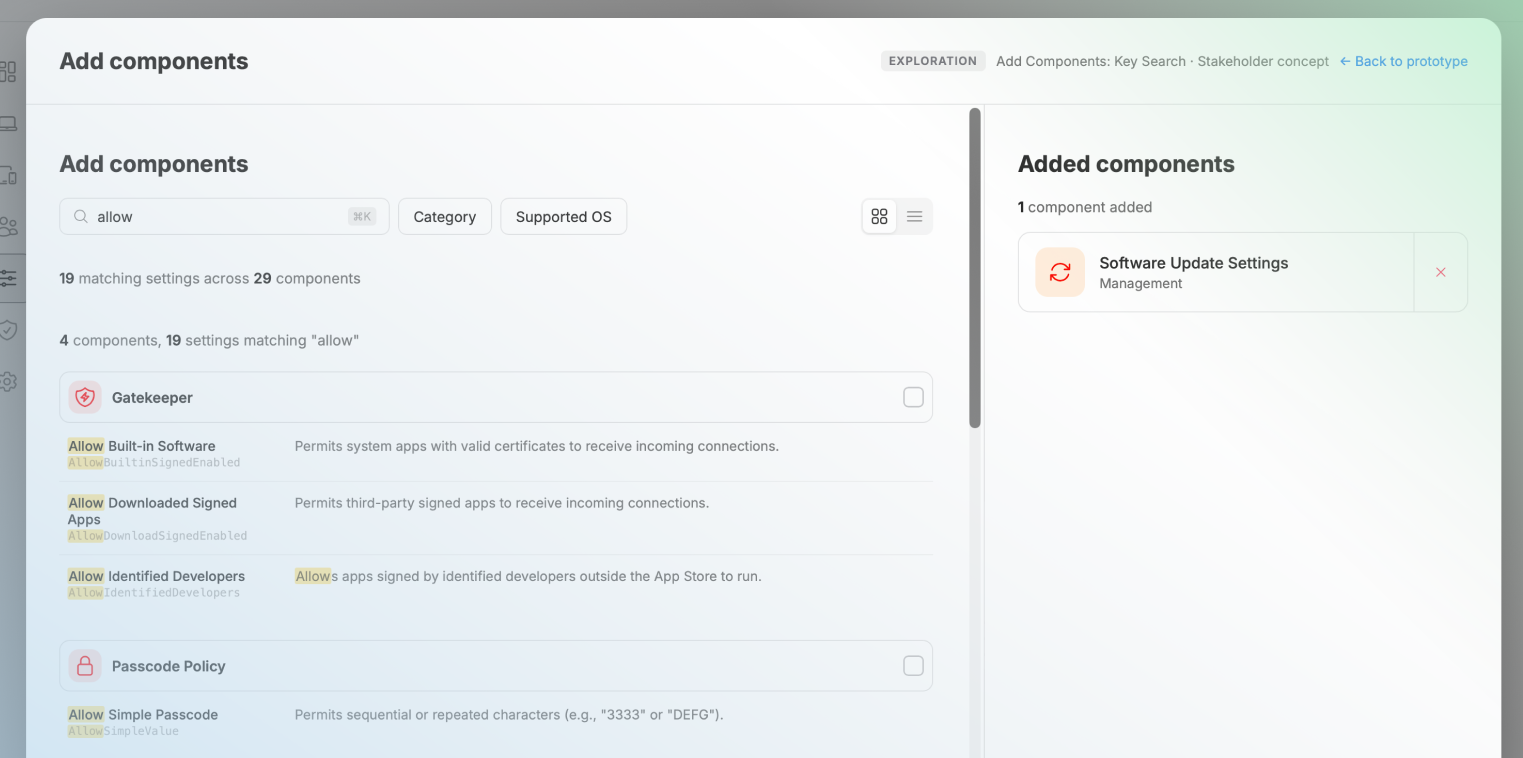Open the users group icon in the sidebar

pyautogui.click(x=10, y=226)
